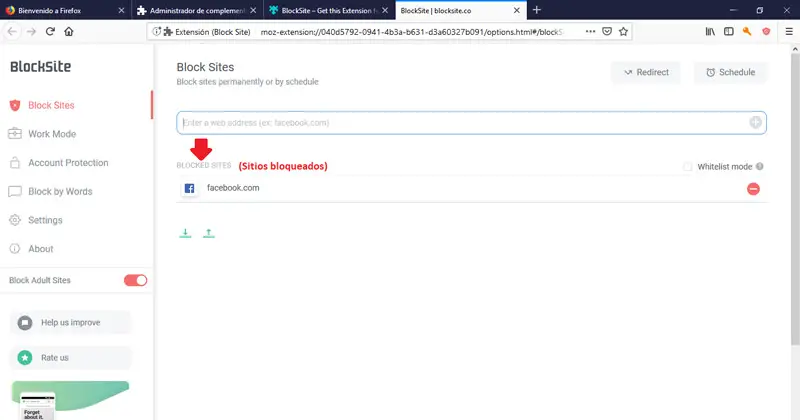Click the BlockSite logo
This screenshot has height=420, width=800.
point(40,66)
